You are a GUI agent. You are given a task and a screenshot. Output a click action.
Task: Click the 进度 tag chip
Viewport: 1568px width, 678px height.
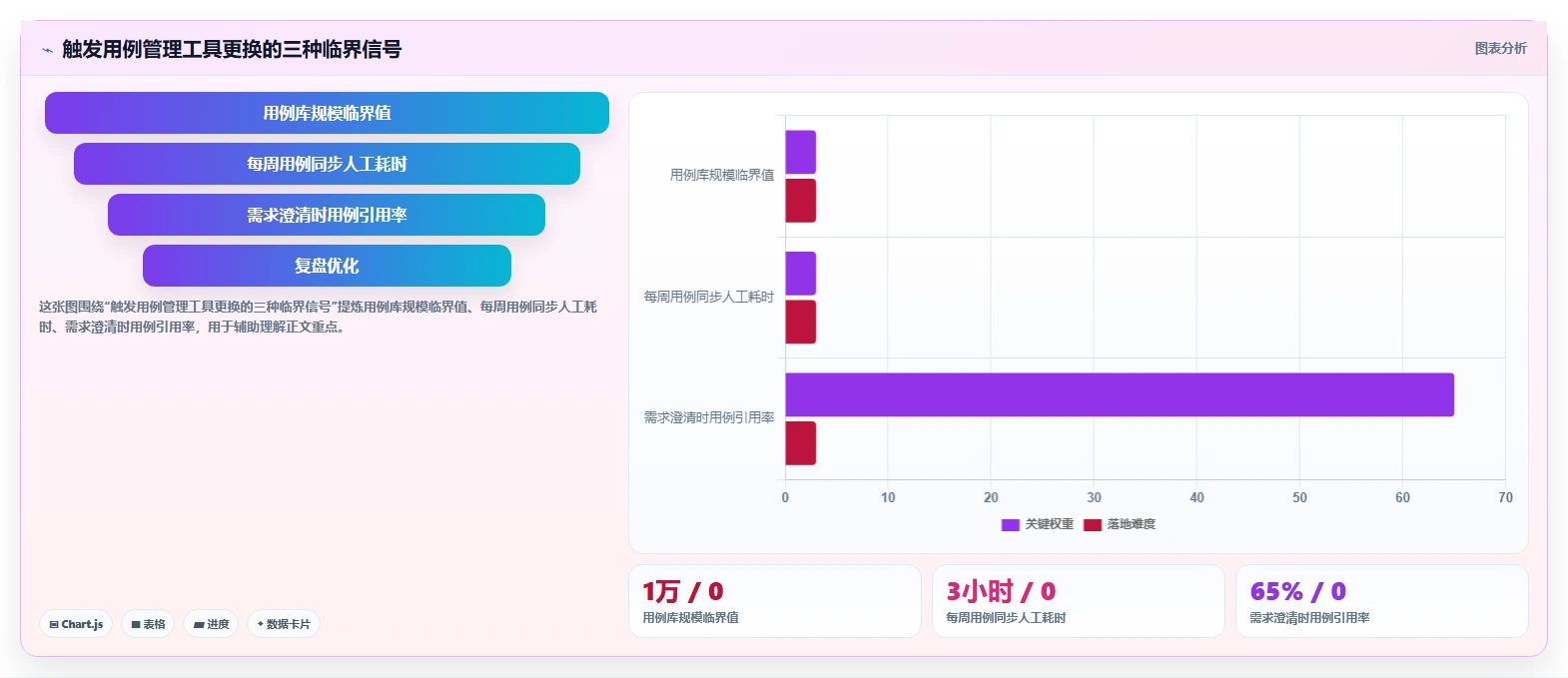click(211, 624)
